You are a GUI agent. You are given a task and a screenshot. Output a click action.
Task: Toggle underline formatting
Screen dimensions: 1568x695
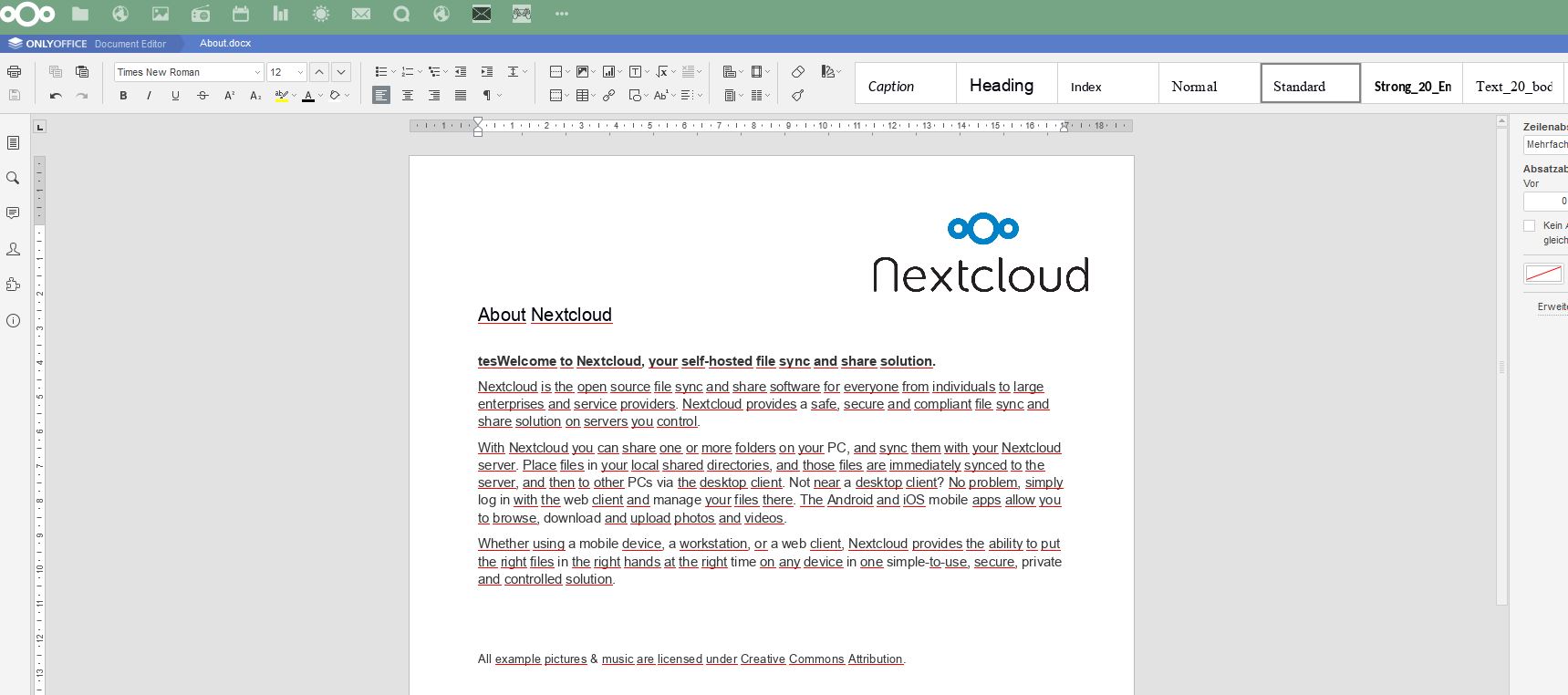pos(175,95)
